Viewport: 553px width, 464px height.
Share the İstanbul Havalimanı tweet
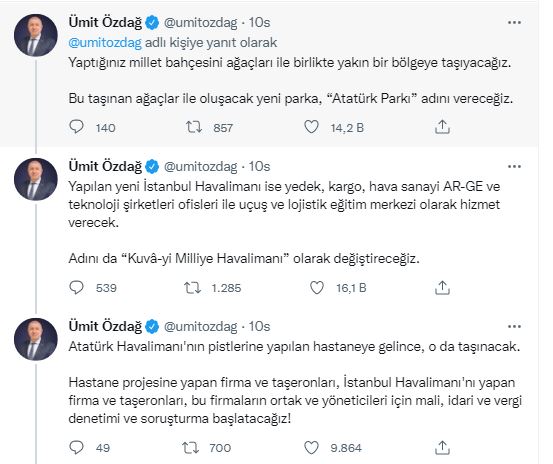pos(442,288)
